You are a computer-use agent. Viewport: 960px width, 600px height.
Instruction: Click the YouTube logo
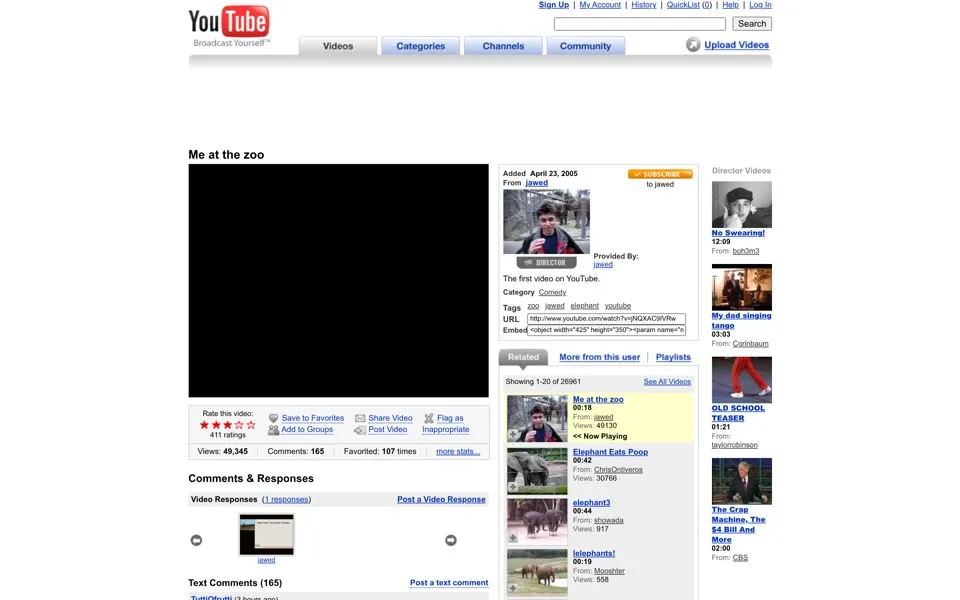pyautogui.click(x=229, y=22)
